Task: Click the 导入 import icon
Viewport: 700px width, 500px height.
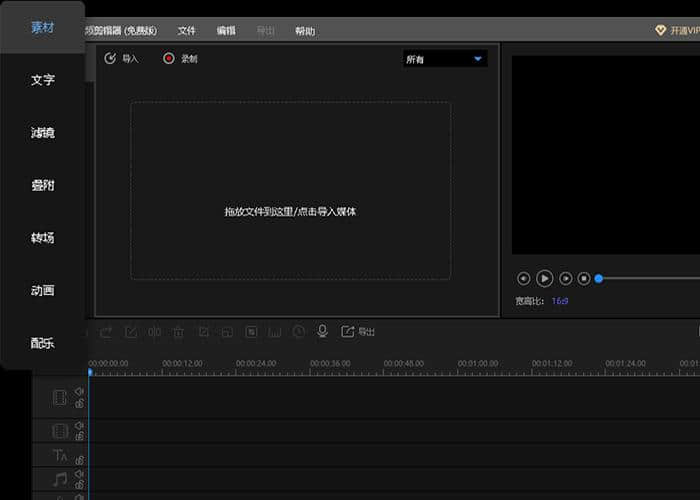Action: tap(111, 59)
